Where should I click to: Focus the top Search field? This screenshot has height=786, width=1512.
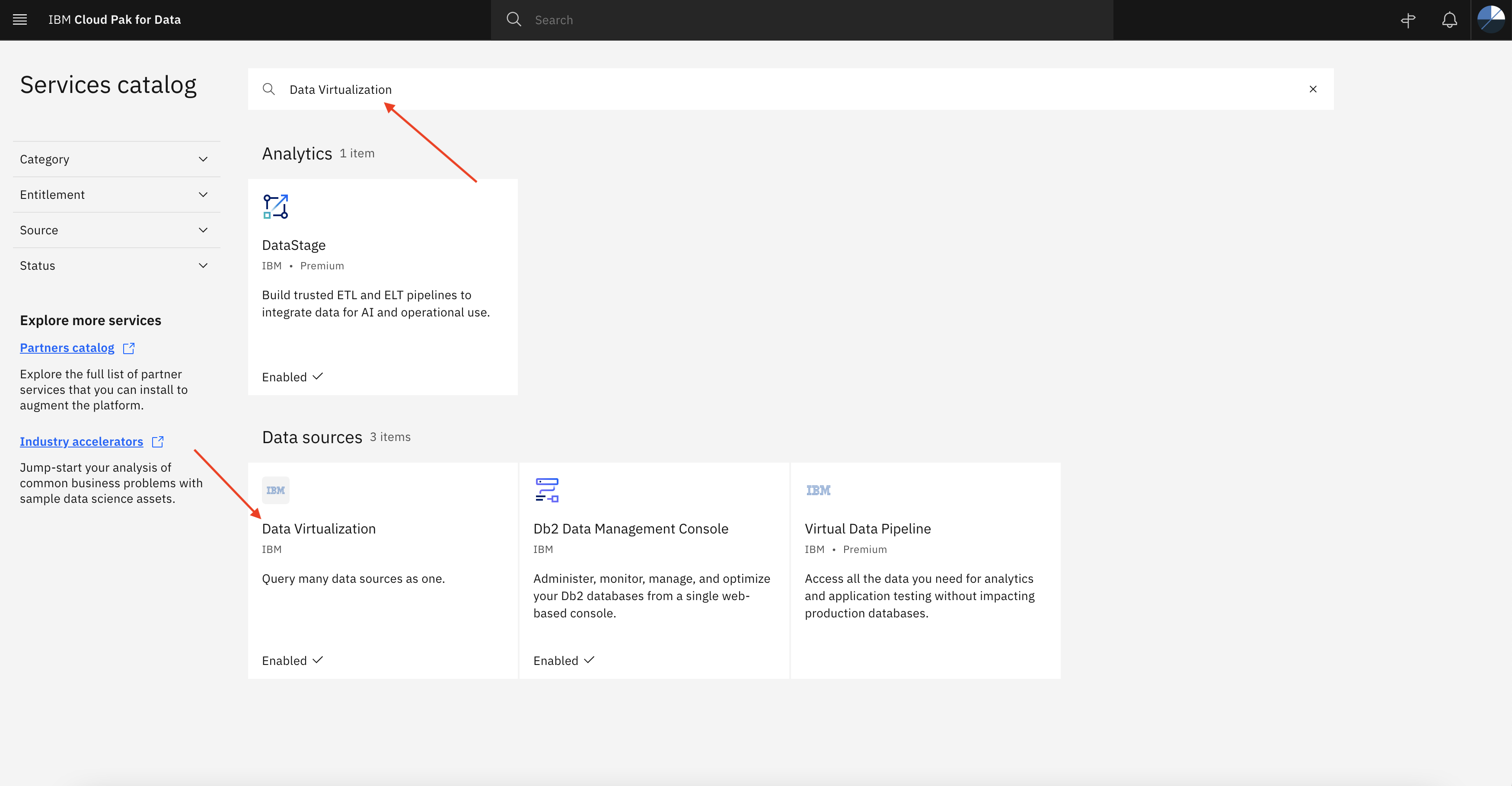(x=802, y=20)
